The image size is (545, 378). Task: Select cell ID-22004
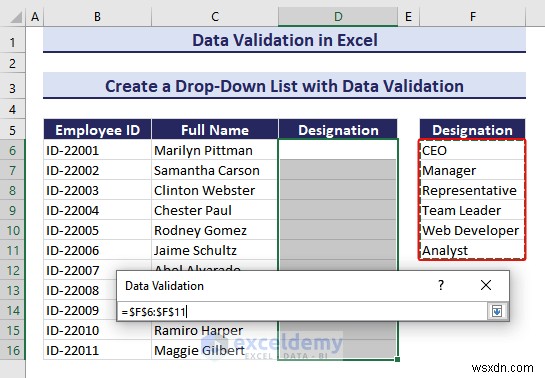[x=97, y=210]
